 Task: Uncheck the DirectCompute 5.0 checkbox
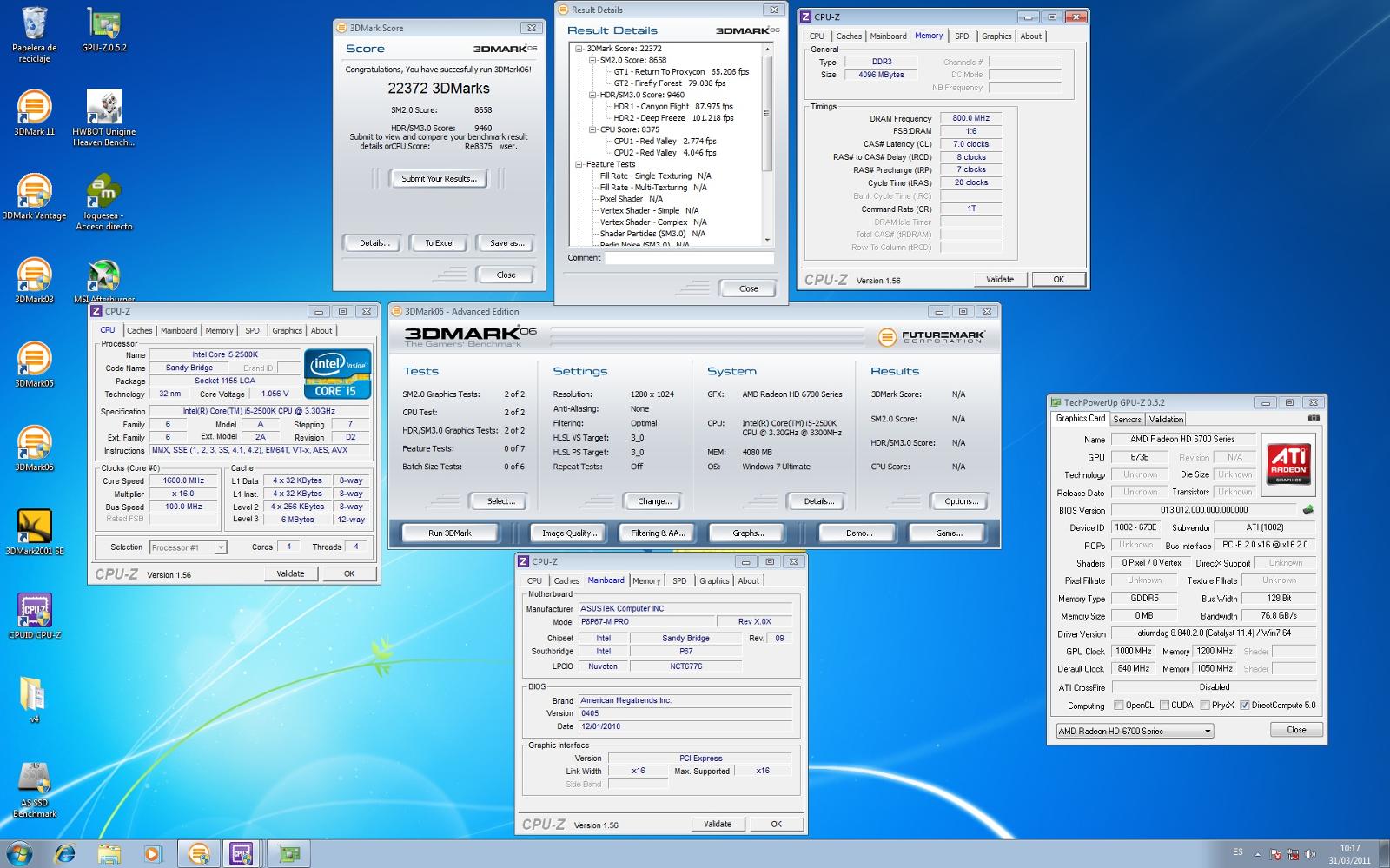[x=1244, y=705]
